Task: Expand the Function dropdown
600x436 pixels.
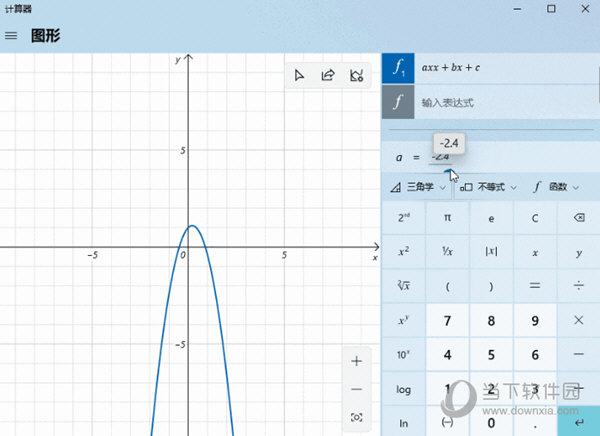Action: (x=556, y=187)
